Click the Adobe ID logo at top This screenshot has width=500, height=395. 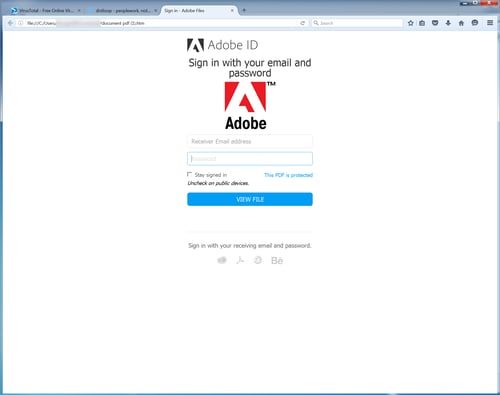[x=222, y=45]
